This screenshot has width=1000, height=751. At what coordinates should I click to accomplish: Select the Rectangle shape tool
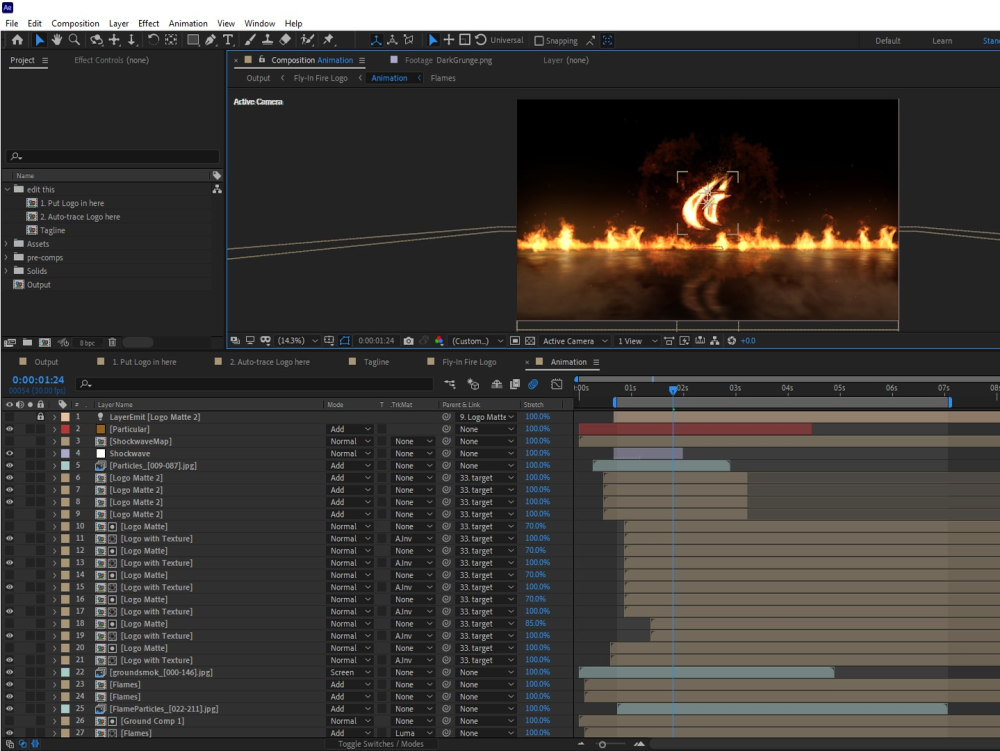click(x=193, y=40)
